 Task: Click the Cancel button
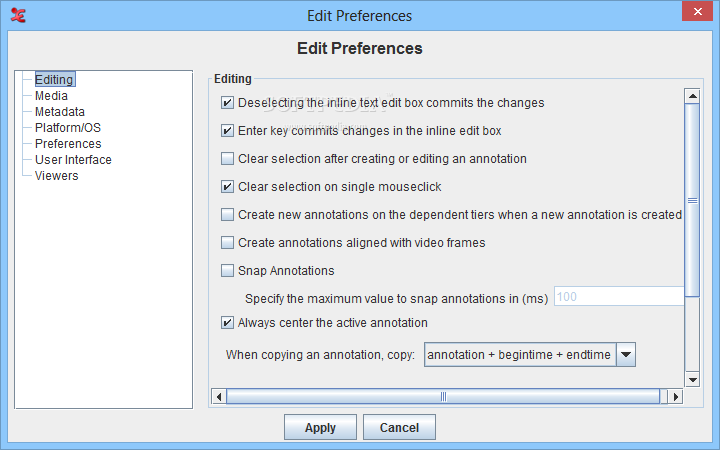tap(399, 428)
